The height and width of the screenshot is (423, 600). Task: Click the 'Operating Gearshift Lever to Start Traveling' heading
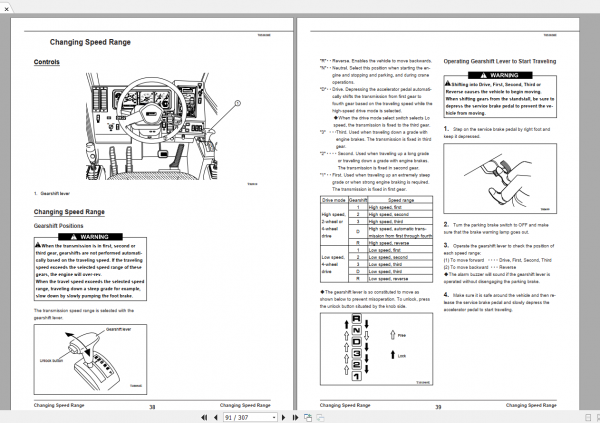click(500, 61)
